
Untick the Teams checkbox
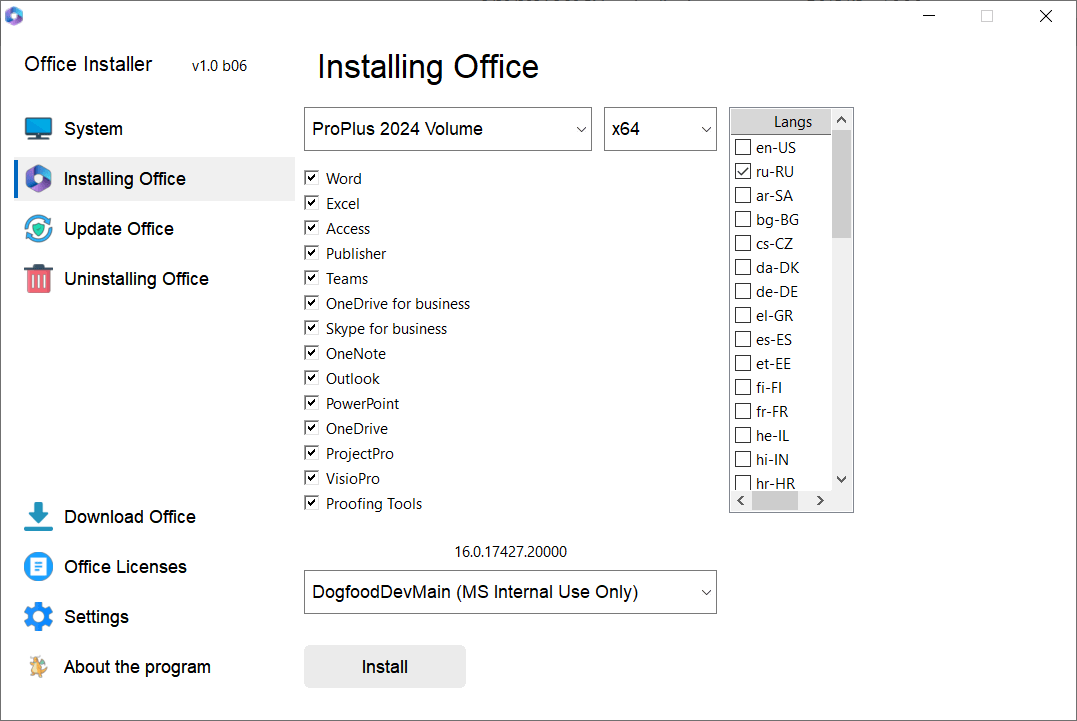coord(311,277)
